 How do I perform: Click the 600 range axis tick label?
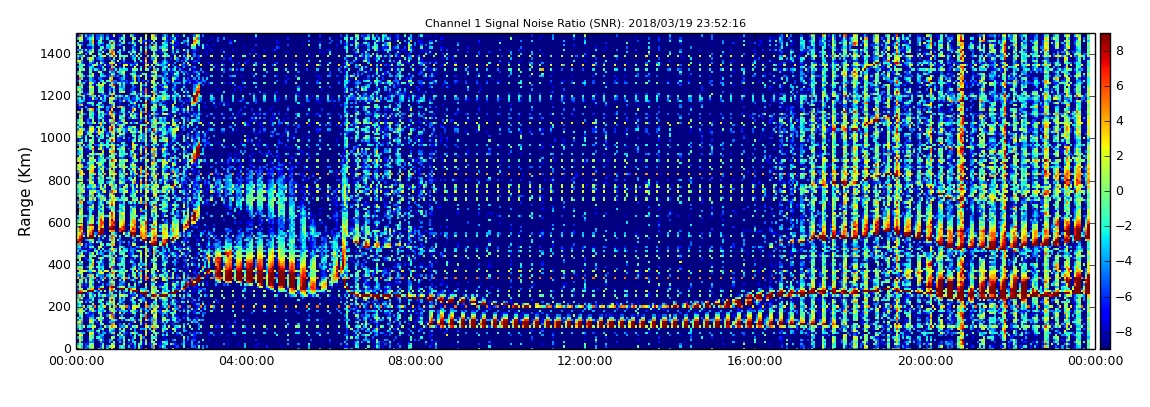click(59, 222)
